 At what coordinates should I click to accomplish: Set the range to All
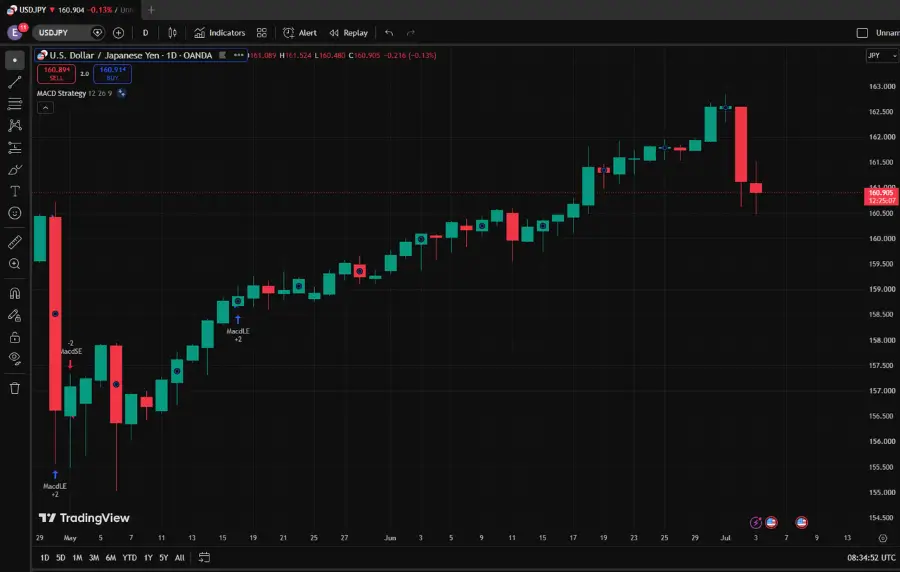pyautogui.click(x=180, y=557)
